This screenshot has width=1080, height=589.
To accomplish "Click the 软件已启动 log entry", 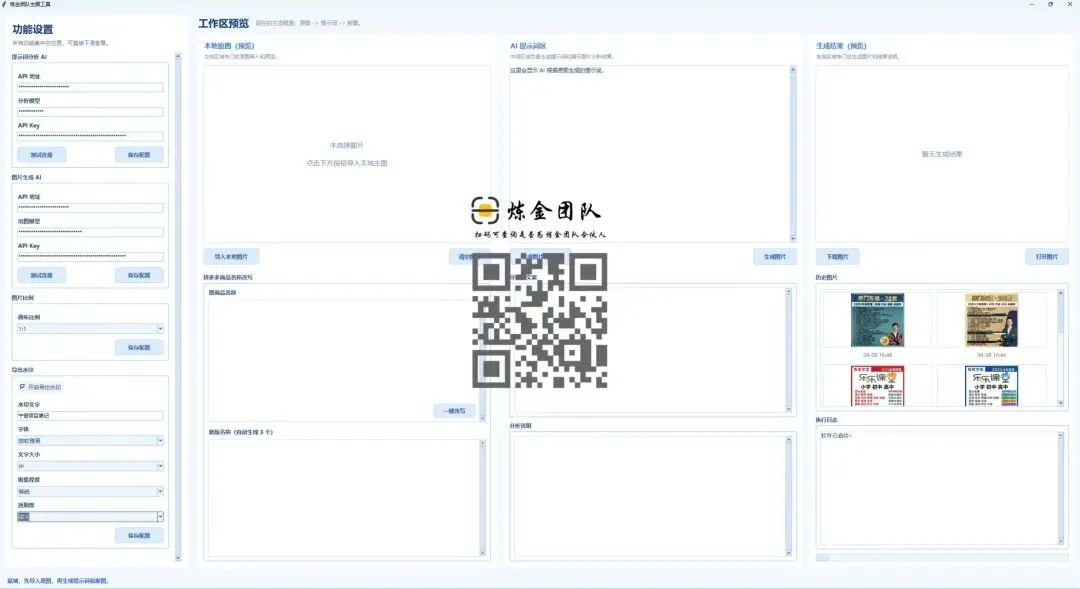I will pos(836,435).
